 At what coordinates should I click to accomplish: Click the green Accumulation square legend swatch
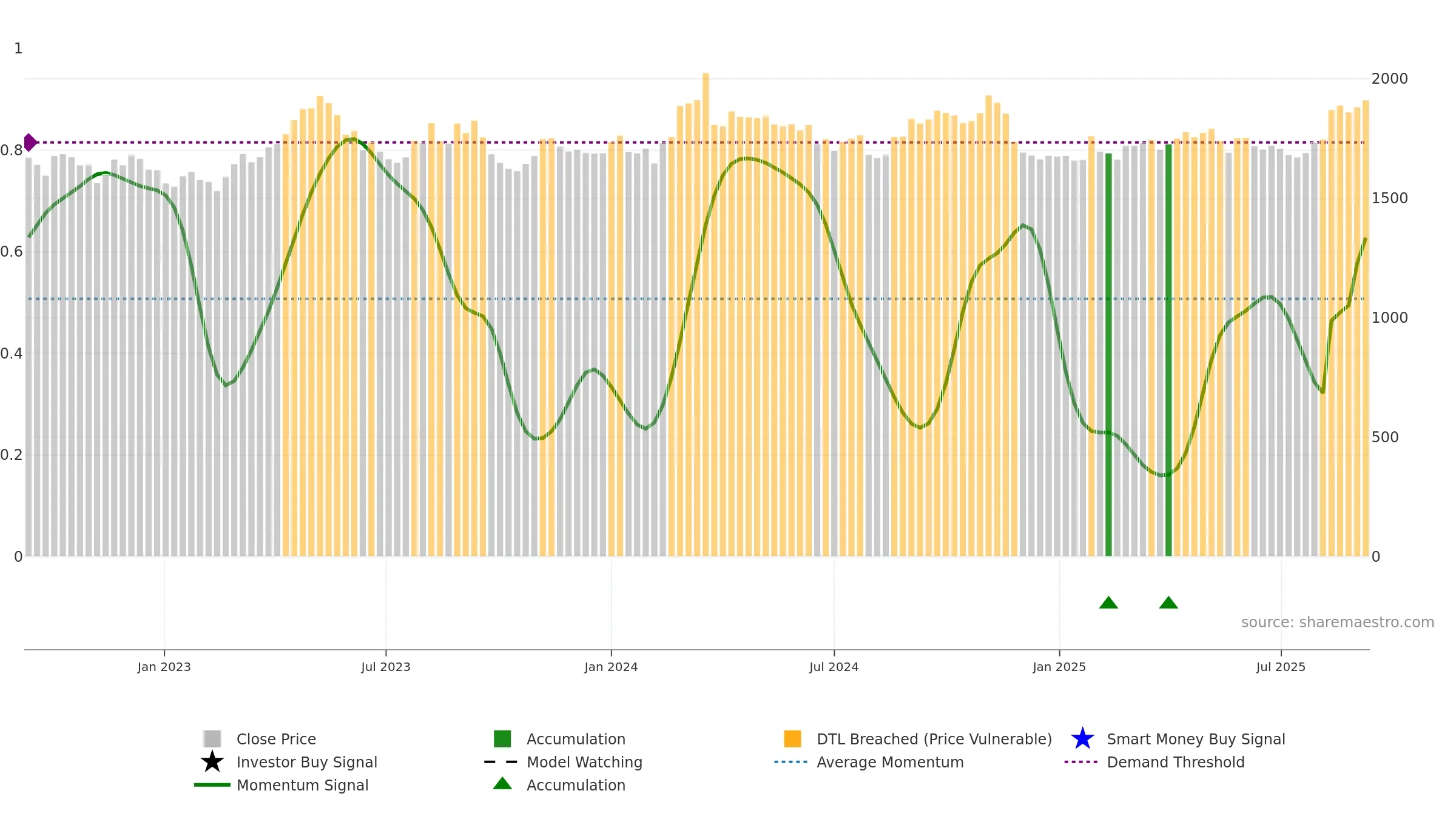tap(502, 739)
